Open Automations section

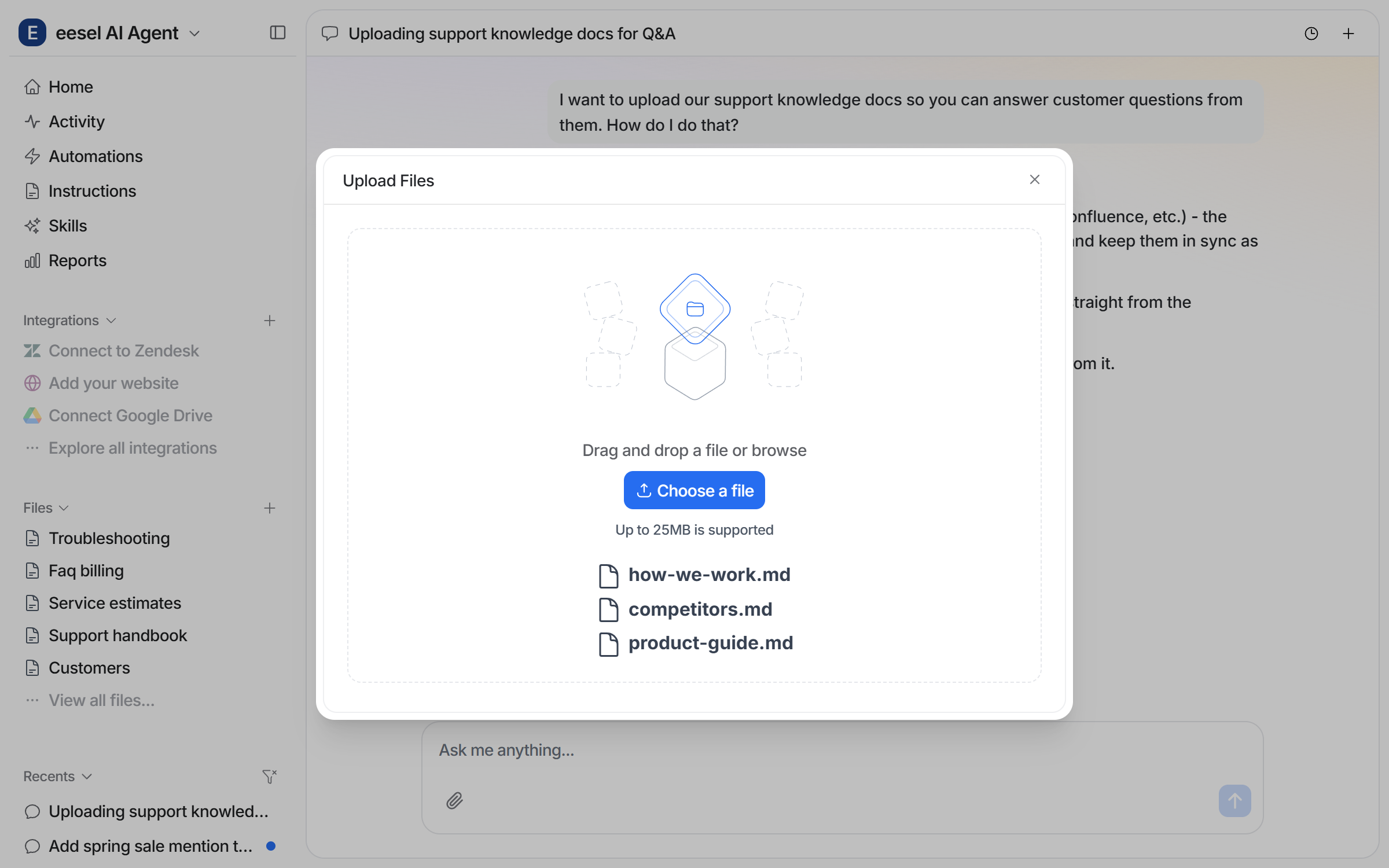pos(83,156)
